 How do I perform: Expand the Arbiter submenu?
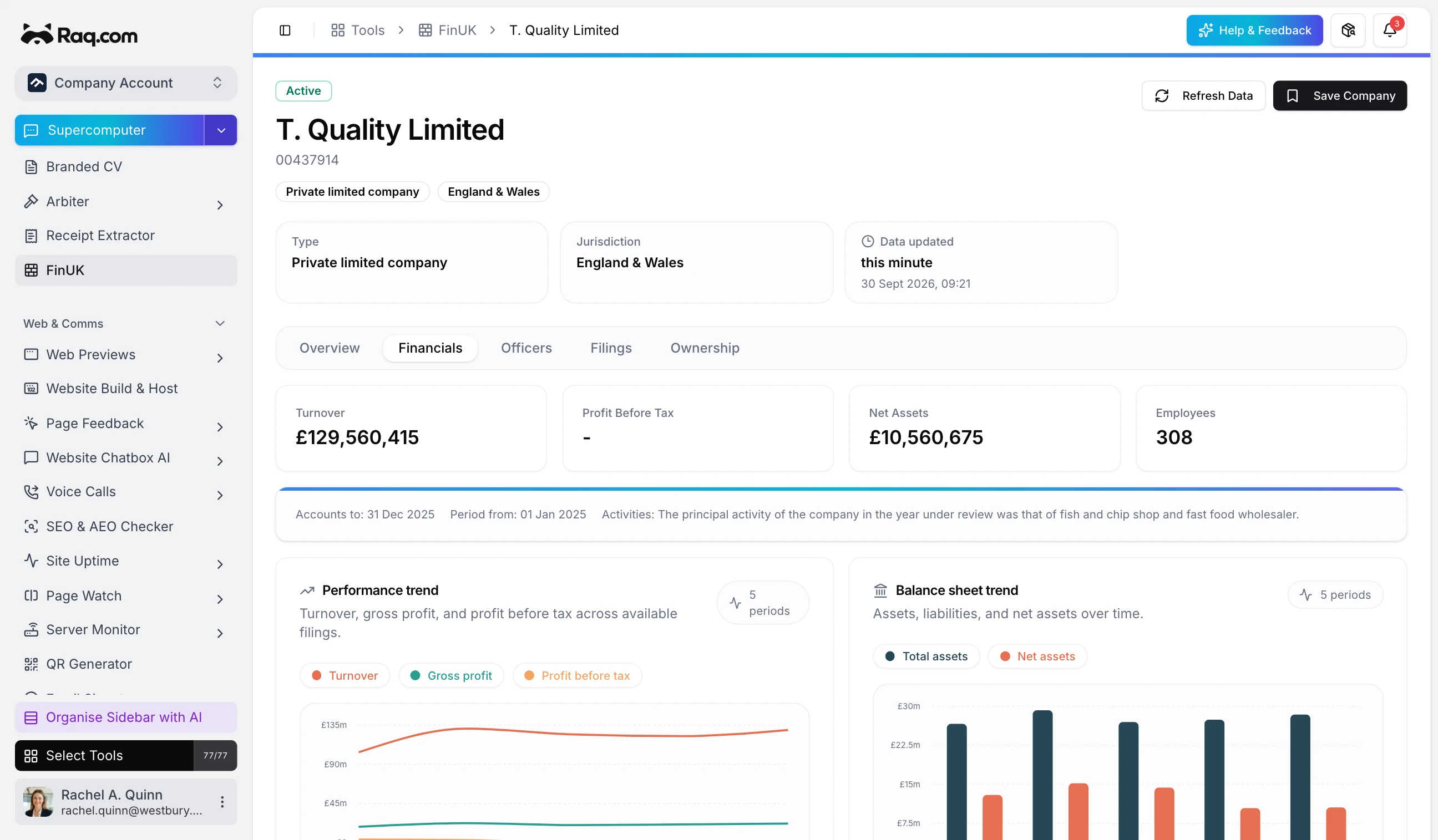(220, 204)
